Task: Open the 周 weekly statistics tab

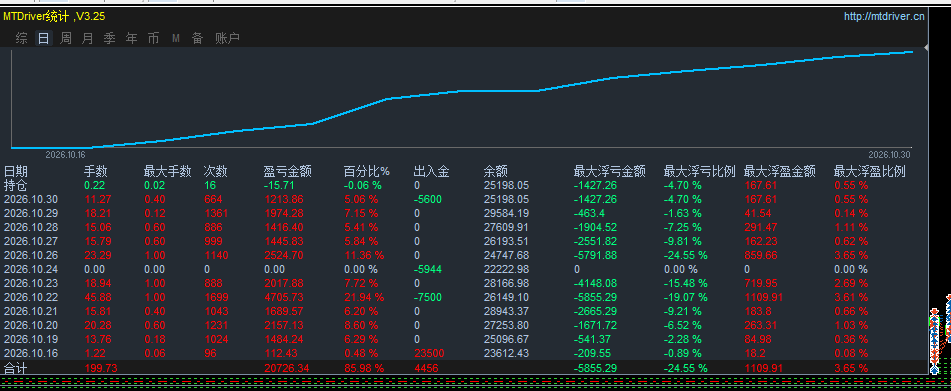Action: 66,39
